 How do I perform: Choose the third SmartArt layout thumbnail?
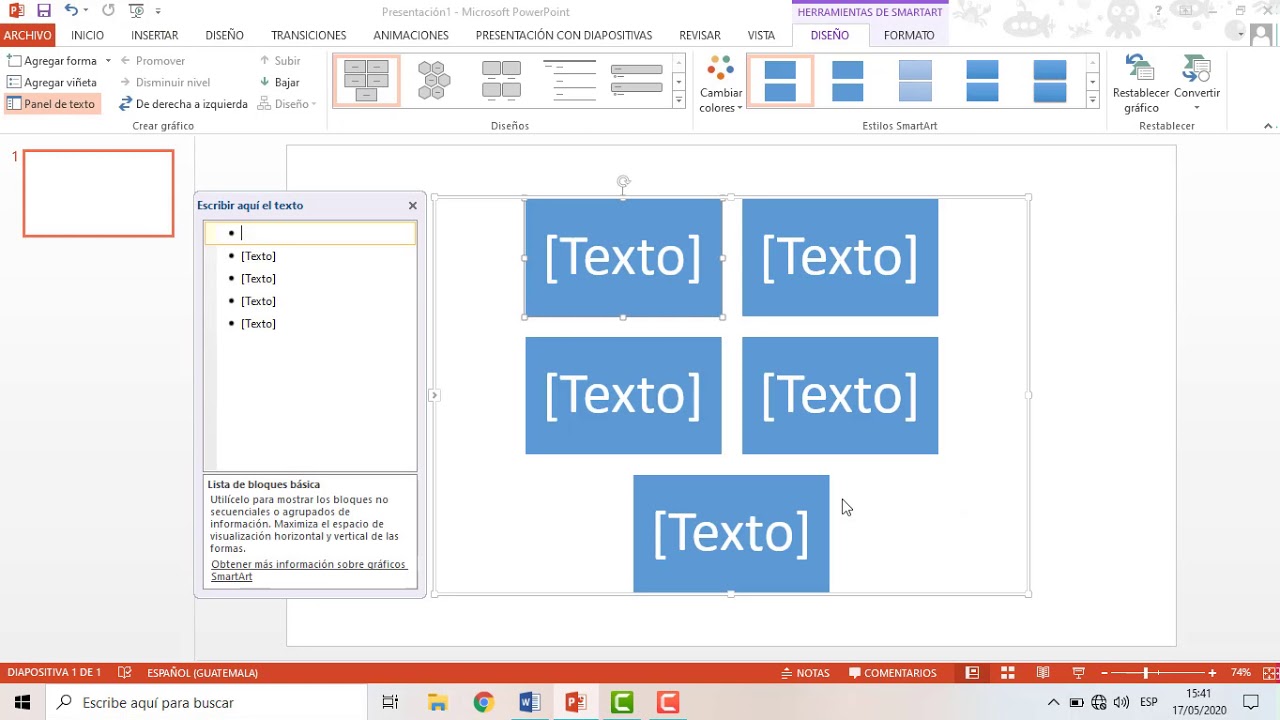[501, 81]
